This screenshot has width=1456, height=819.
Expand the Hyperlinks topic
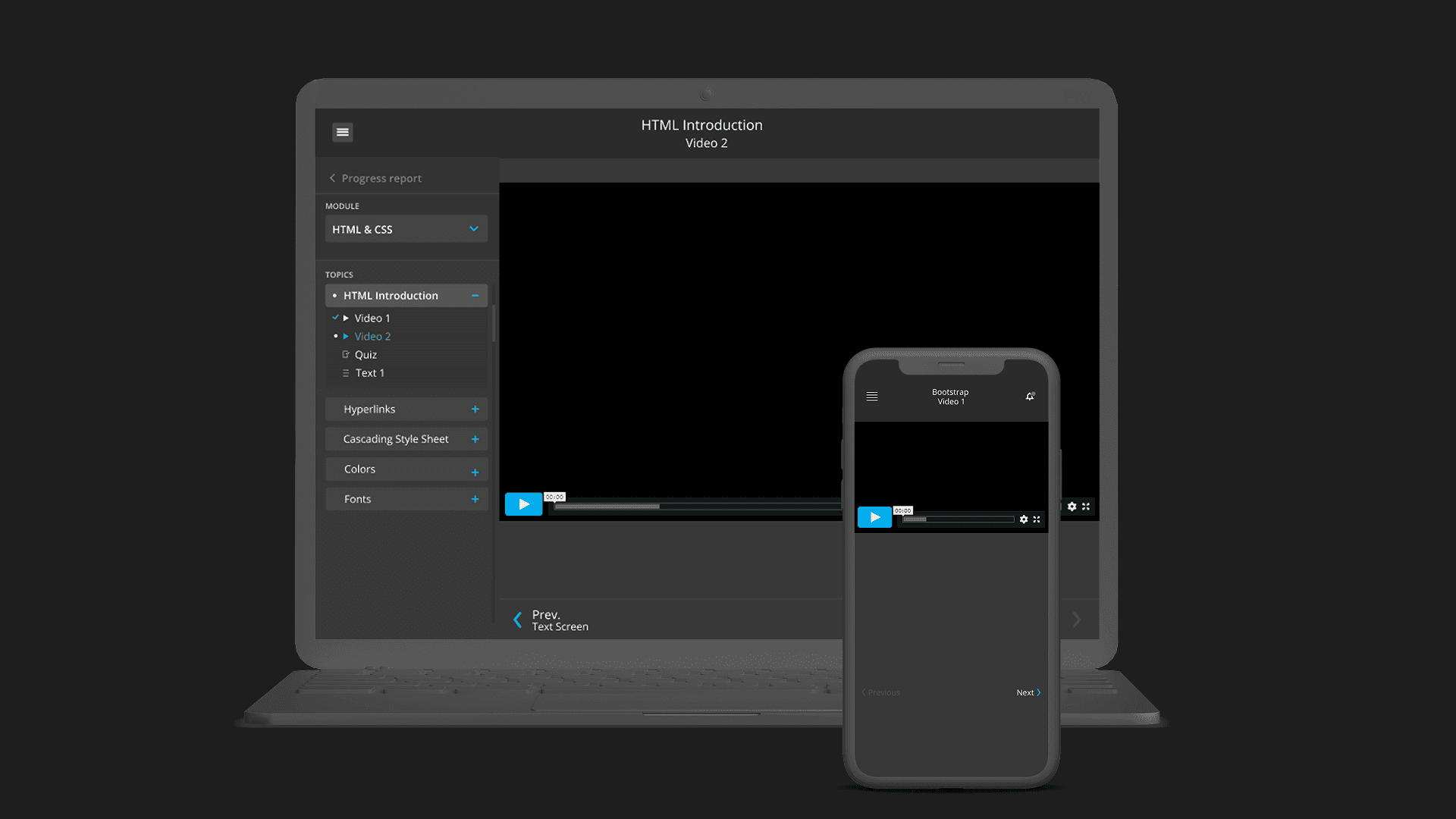(x=475, y=409)
